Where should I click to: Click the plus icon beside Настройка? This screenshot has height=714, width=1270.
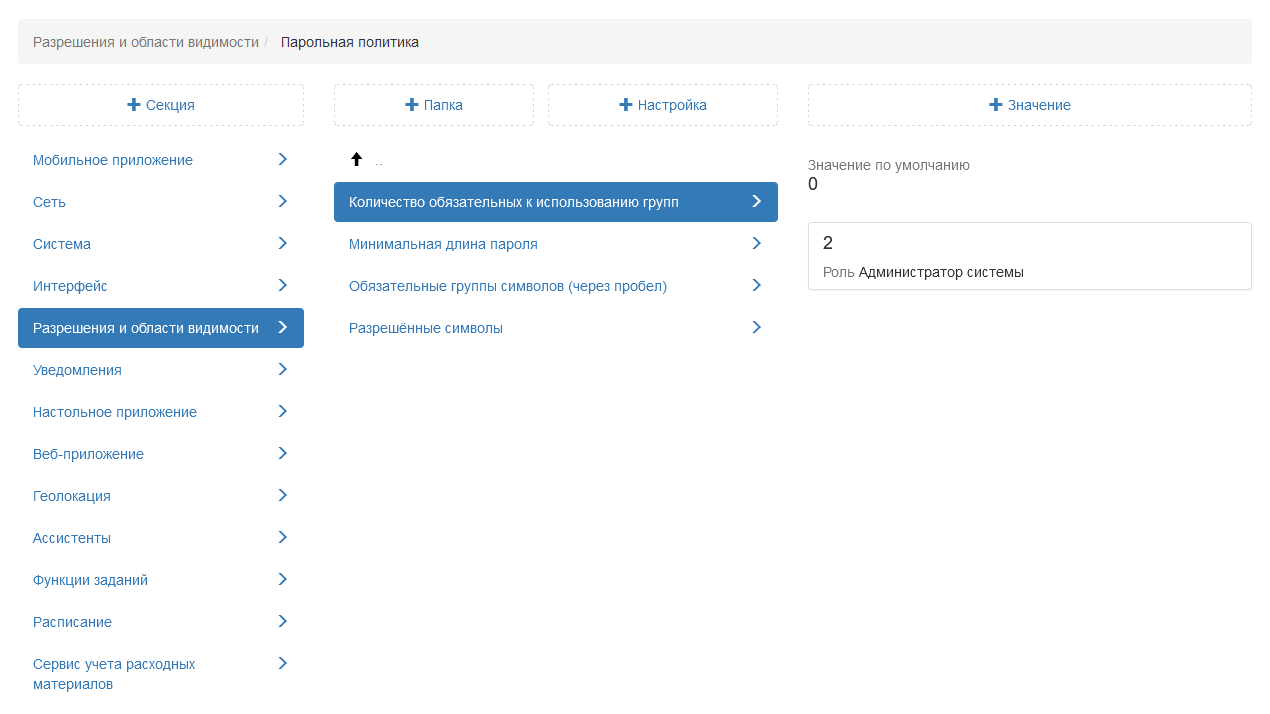pos(626,105)
